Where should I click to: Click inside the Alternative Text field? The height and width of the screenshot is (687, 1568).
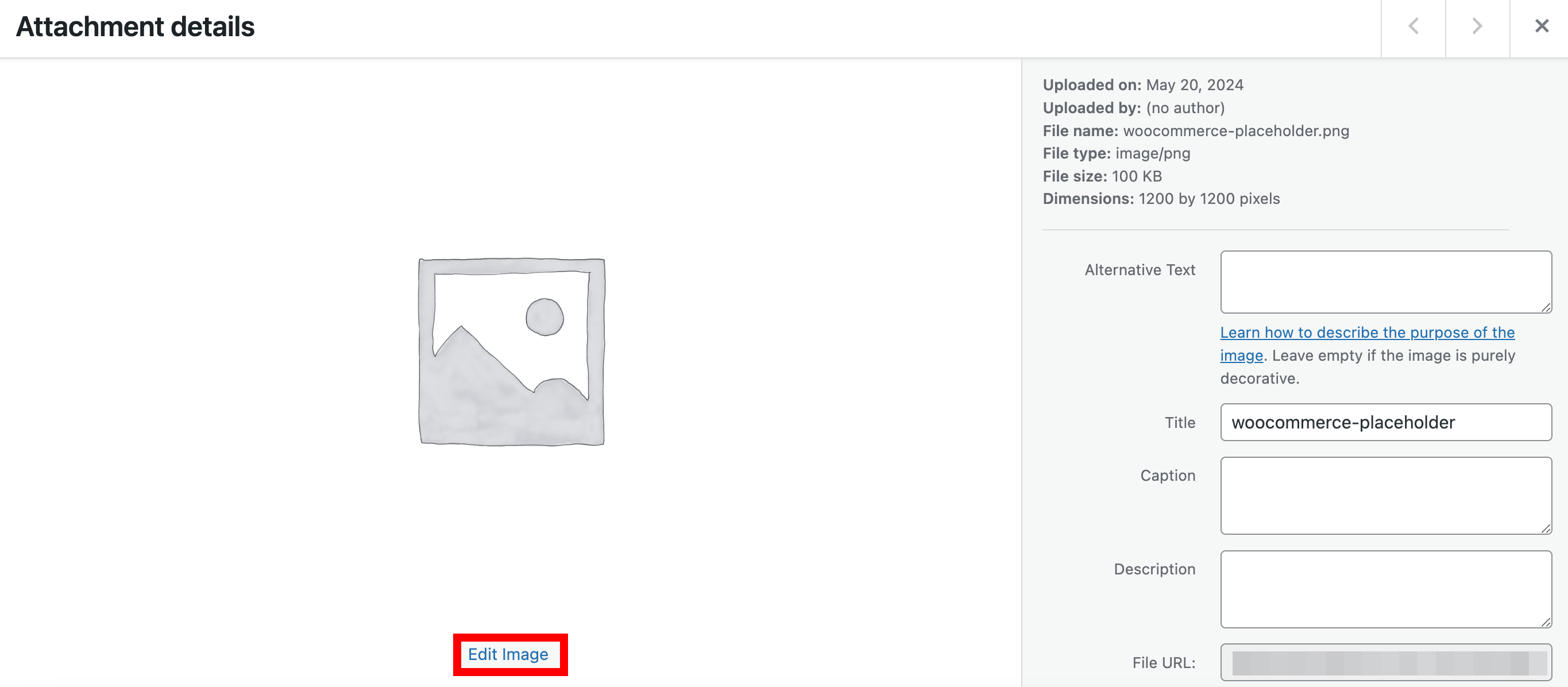tap(1385, 281)
